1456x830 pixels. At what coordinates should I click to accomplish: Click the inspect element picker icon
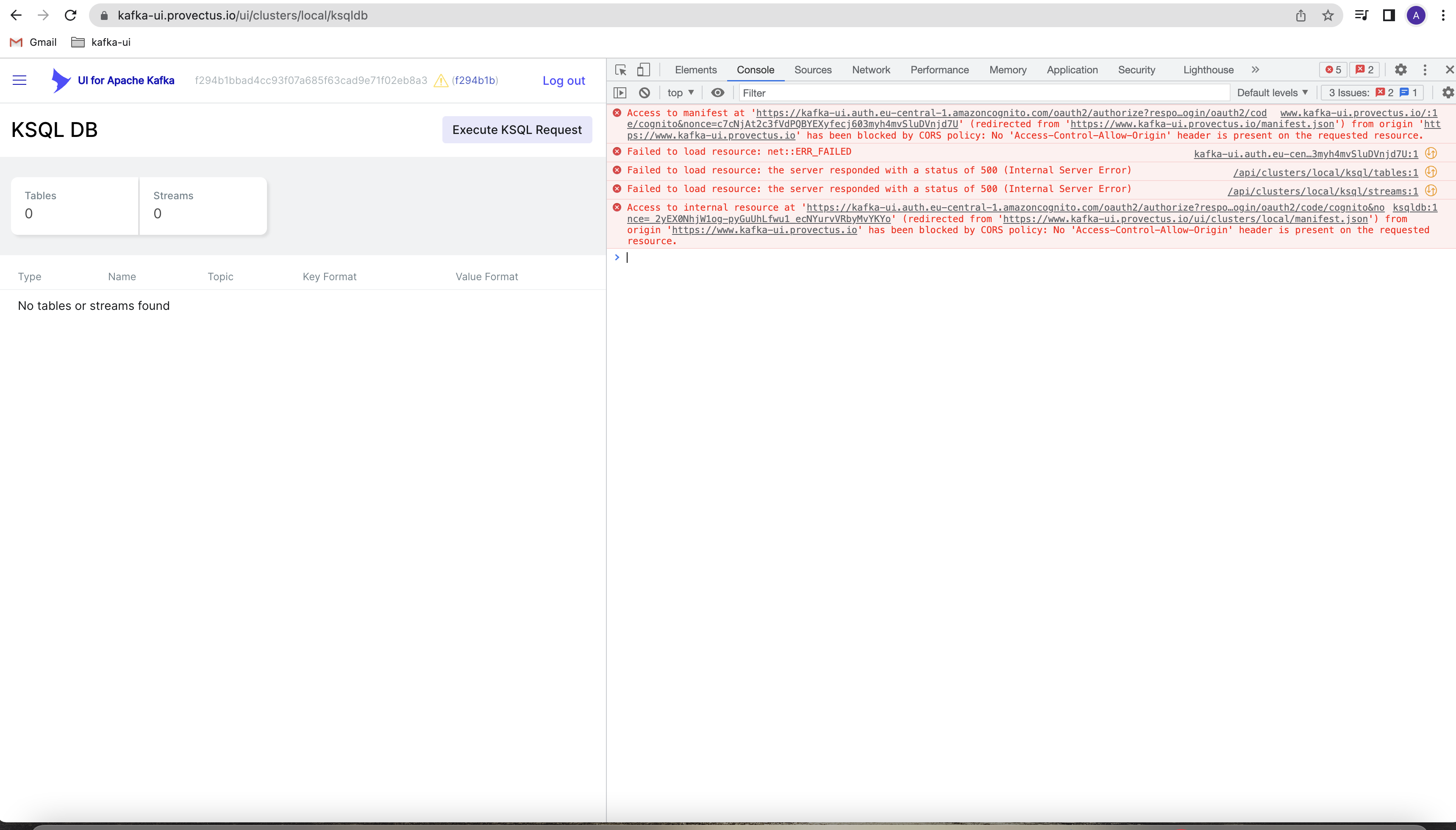[x=621, y=70]
